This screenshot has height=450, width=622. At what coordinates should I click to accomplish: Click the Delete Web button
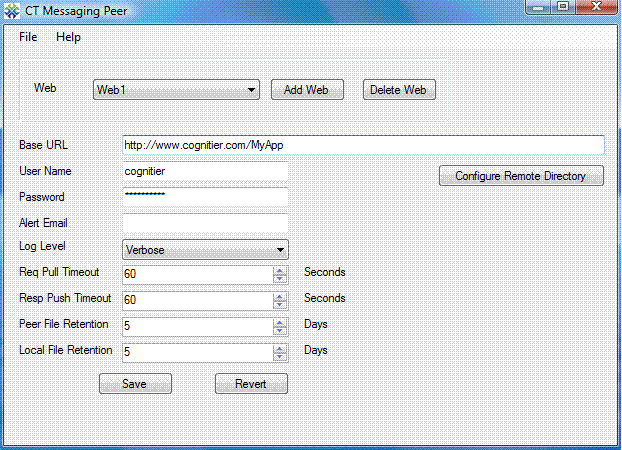click(x=399, y=90)
